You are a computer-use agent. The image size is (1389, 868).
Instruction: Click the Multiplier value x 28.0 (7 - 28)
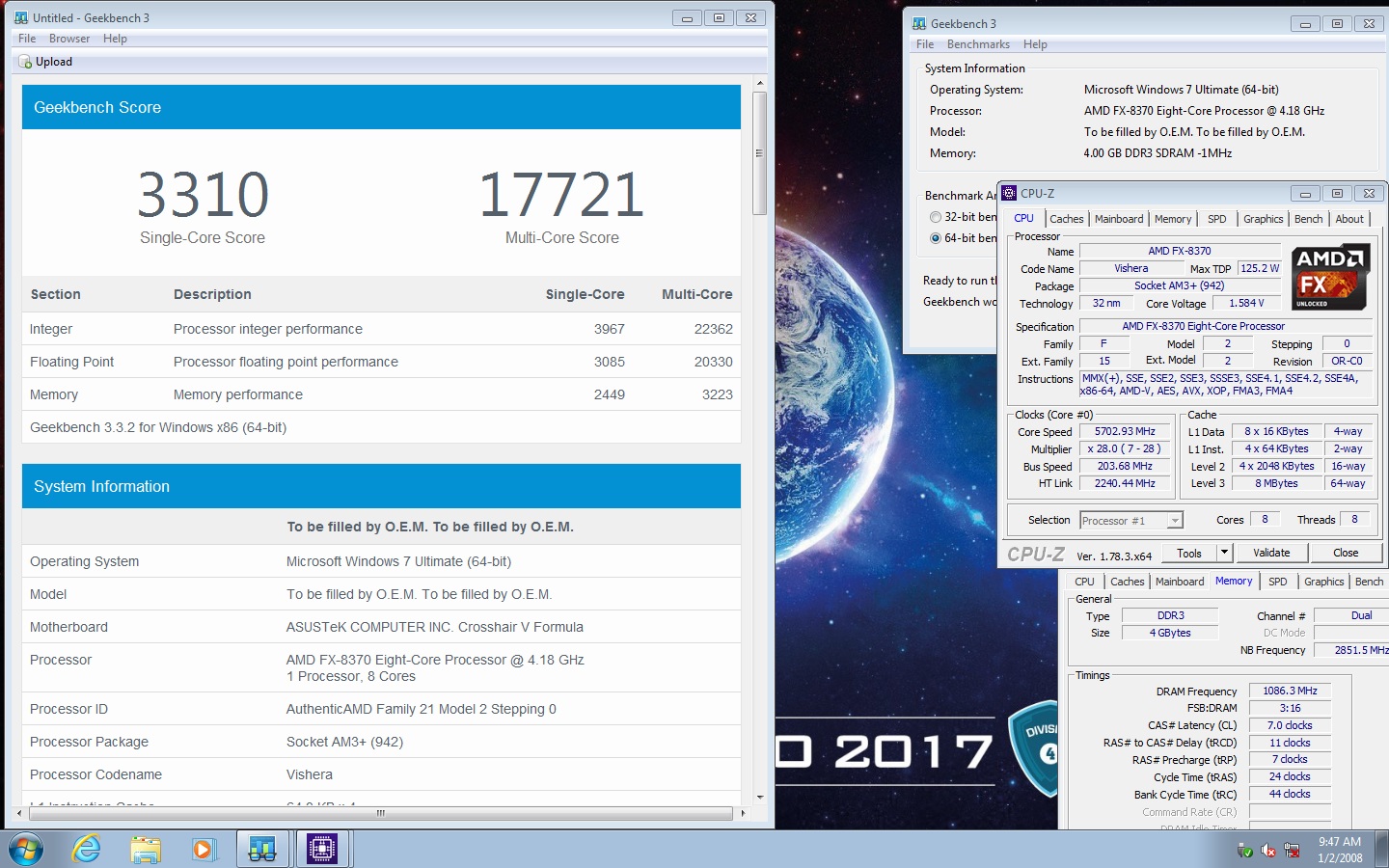1125,449
